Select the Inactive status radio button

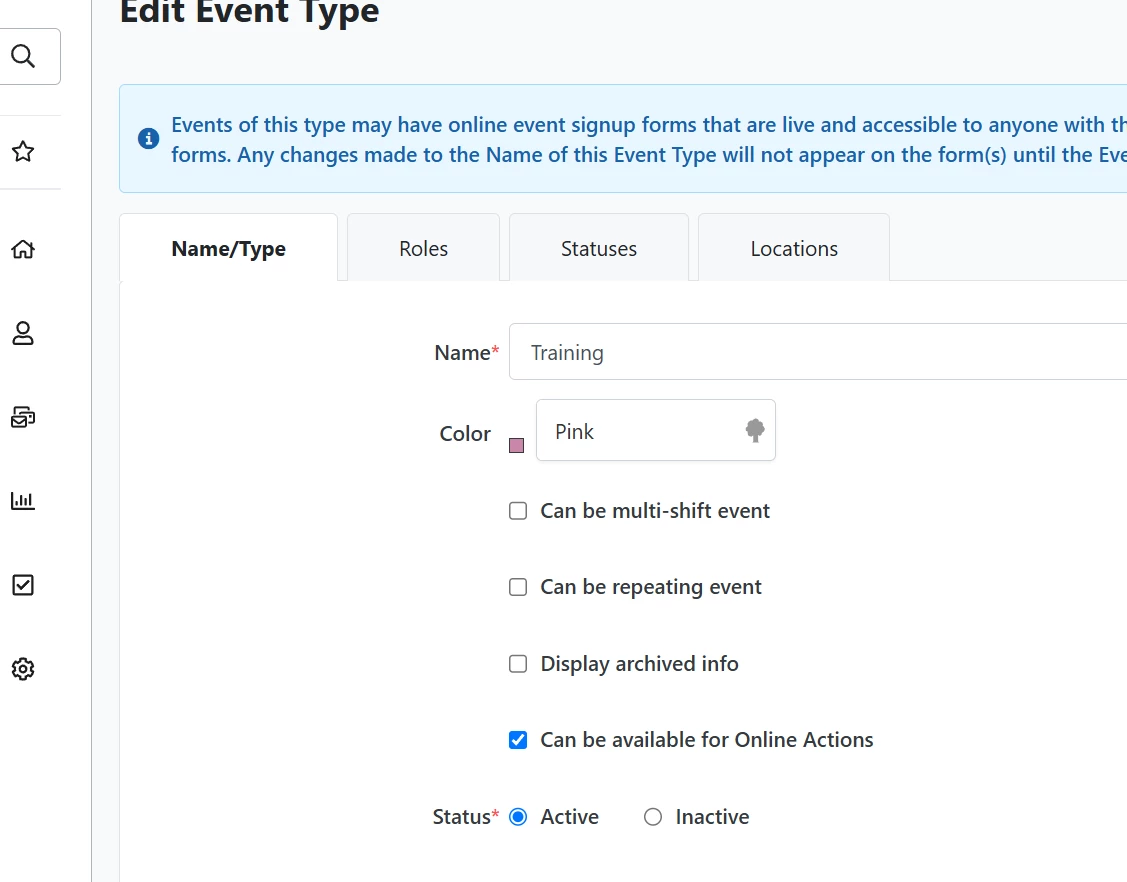(653, 817)
